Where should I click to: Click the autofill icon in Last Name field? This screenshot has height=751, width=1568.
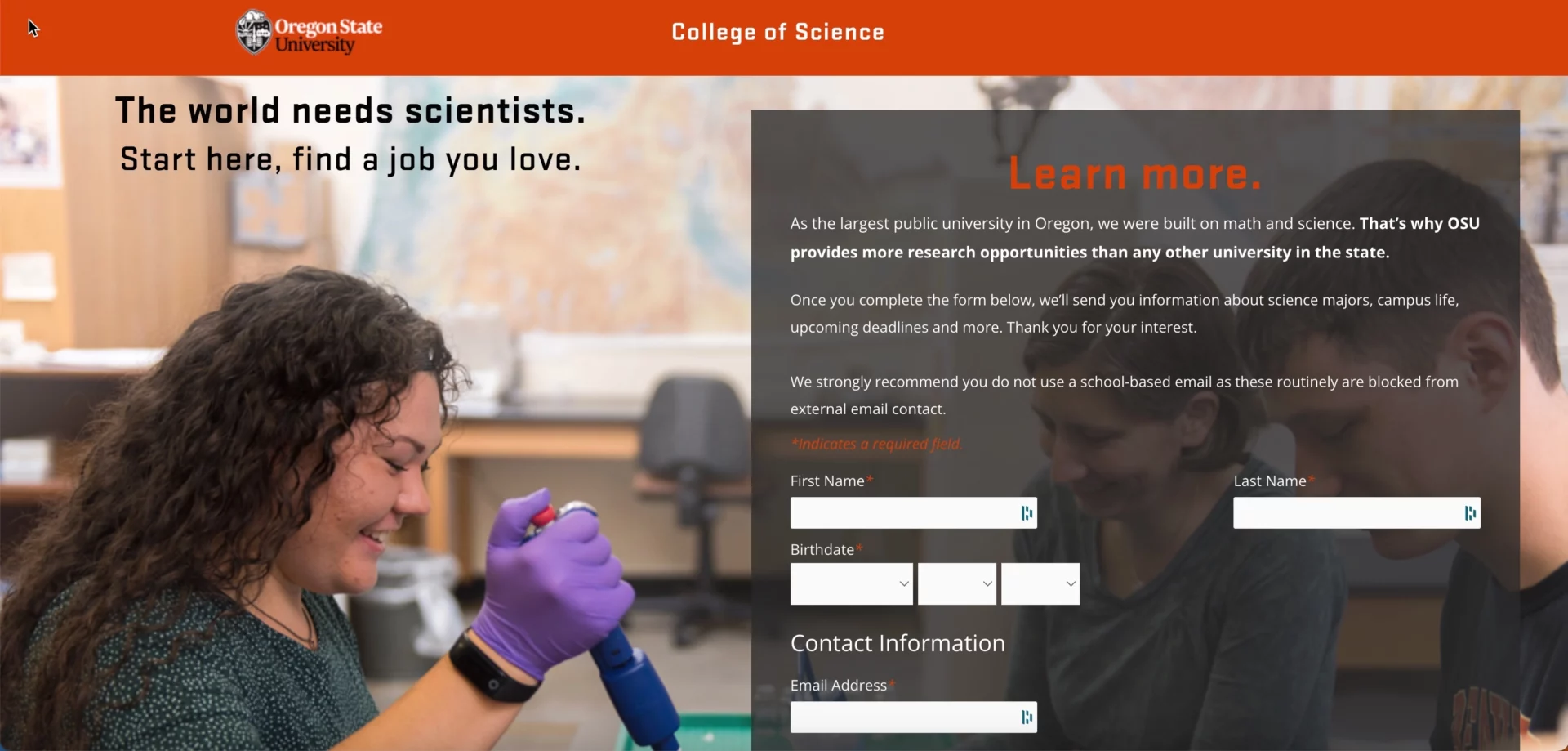click(1470, 513)
